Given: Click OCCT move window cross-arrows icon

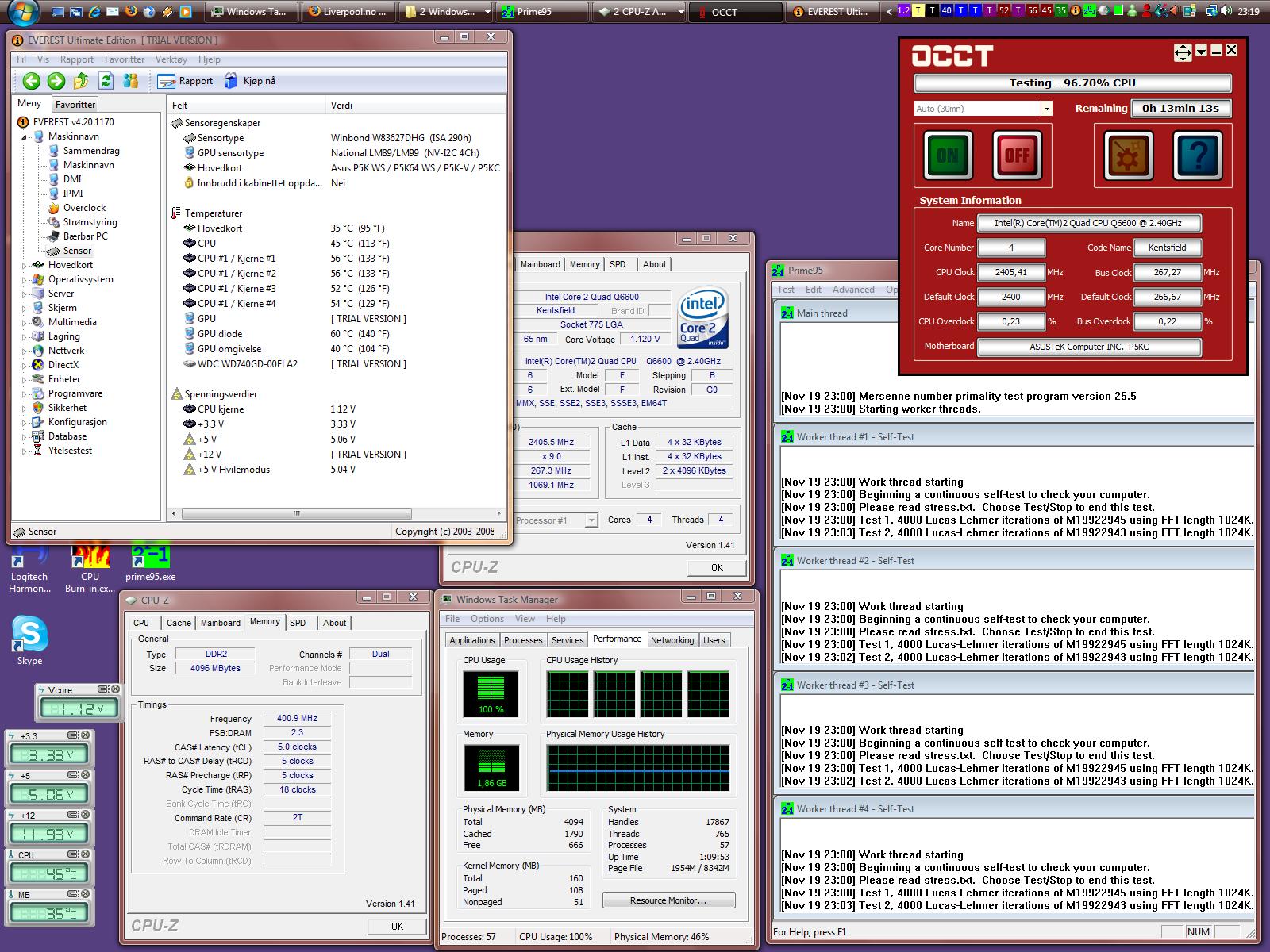Looking at the screenshot, I should pos(1183,52).
